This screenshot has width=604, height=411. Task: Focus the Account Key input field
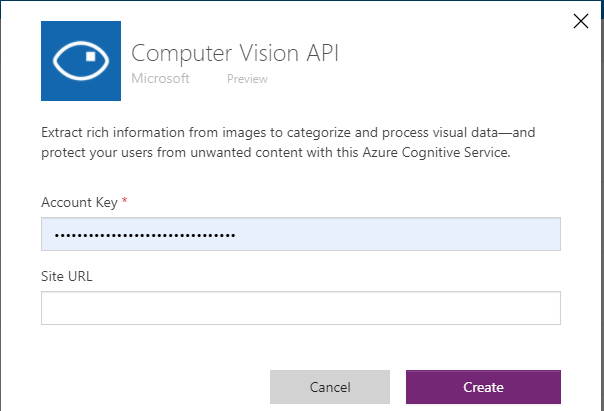300,235
